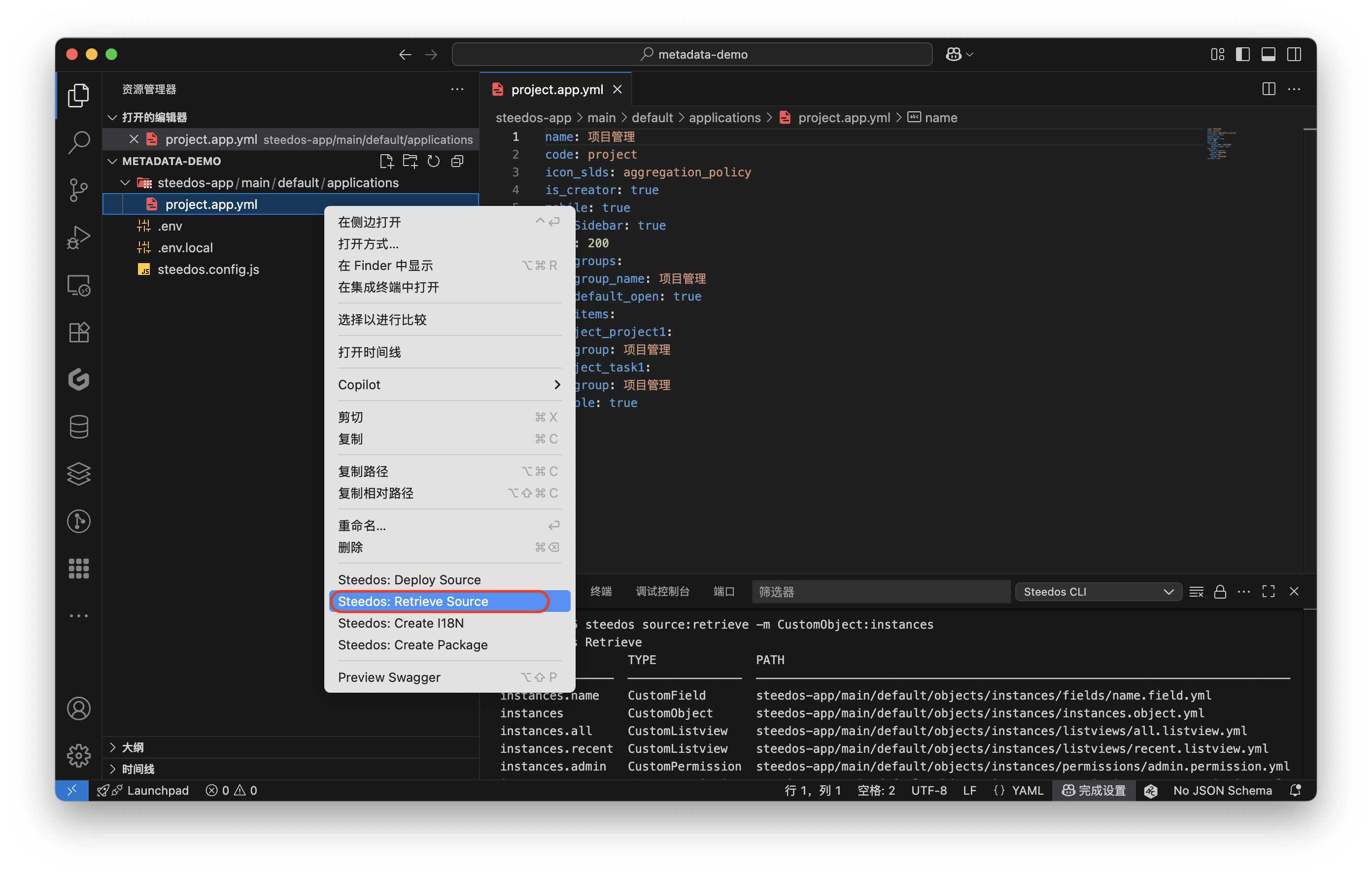The width and height of the screenshot is (1372, 874).
Task: Split the editor to the right
Action: point(1269,90)
